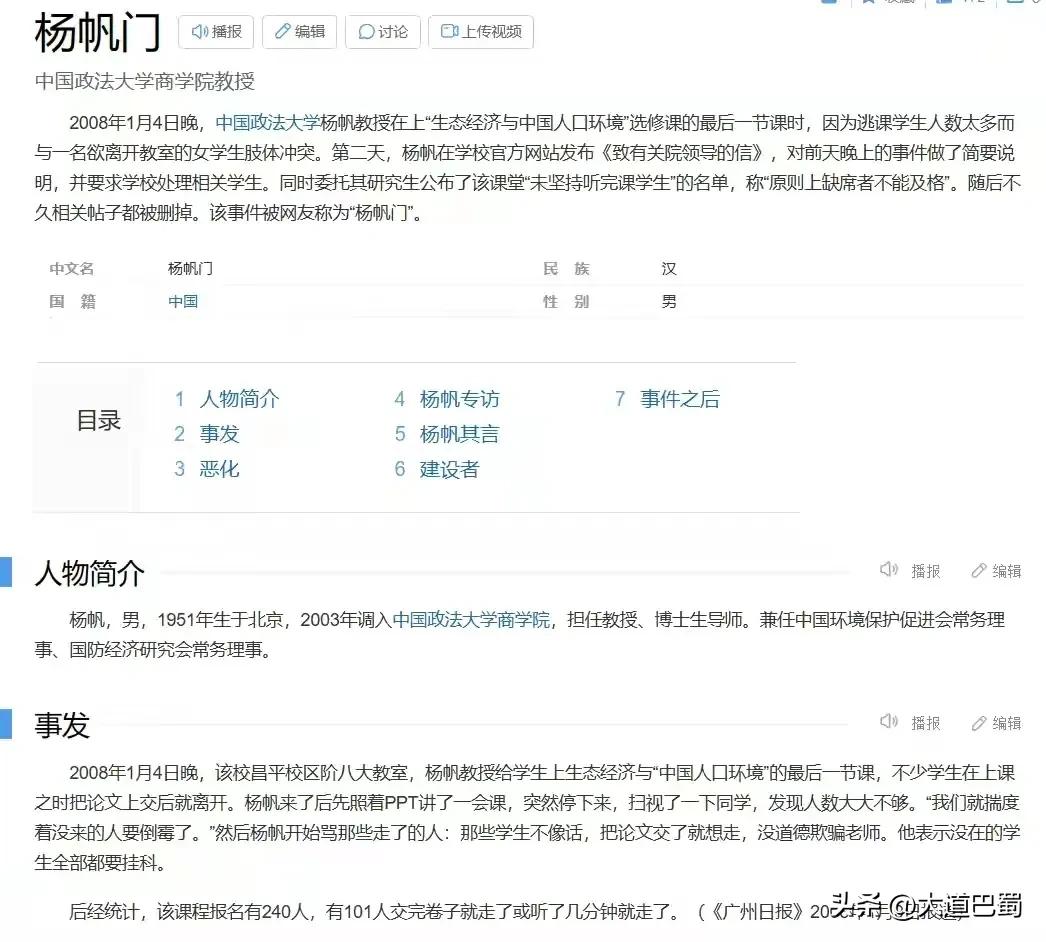
Task: Select 恶化 in the 目录 directory
Action: (x=219, y=468)
